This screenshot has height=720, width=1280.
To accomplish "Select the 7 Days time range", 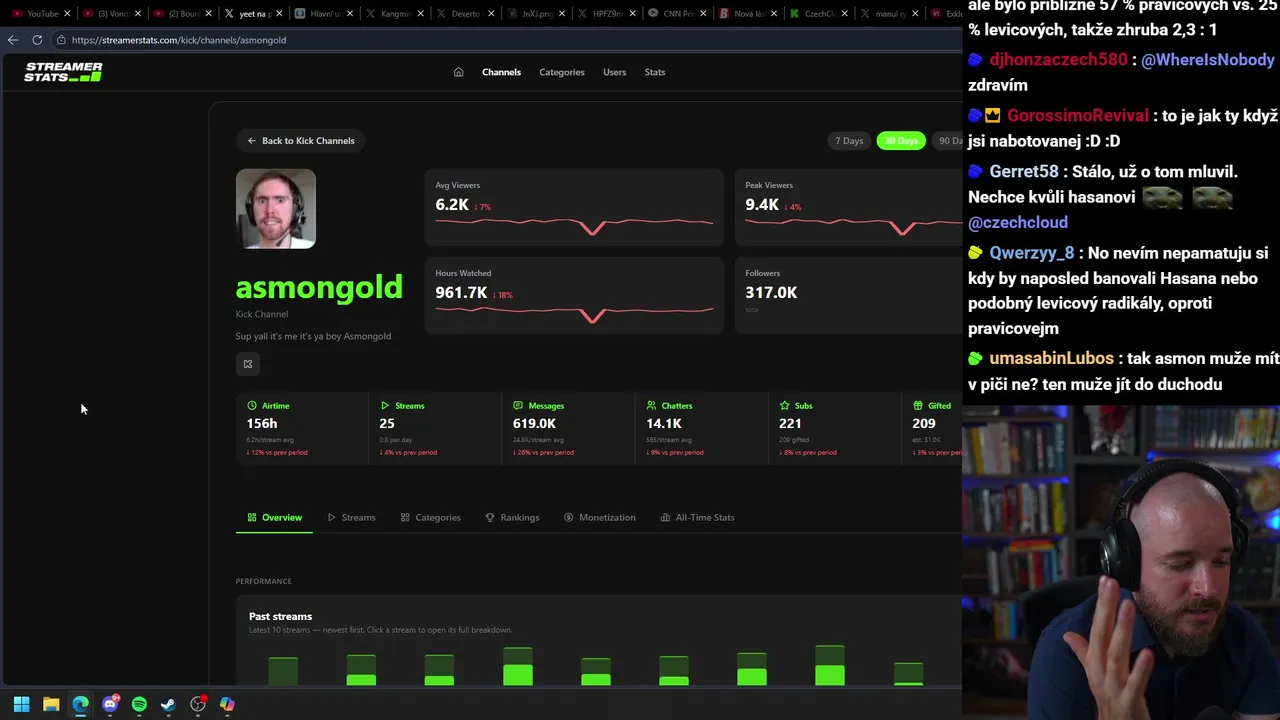I will click(849, 141).
